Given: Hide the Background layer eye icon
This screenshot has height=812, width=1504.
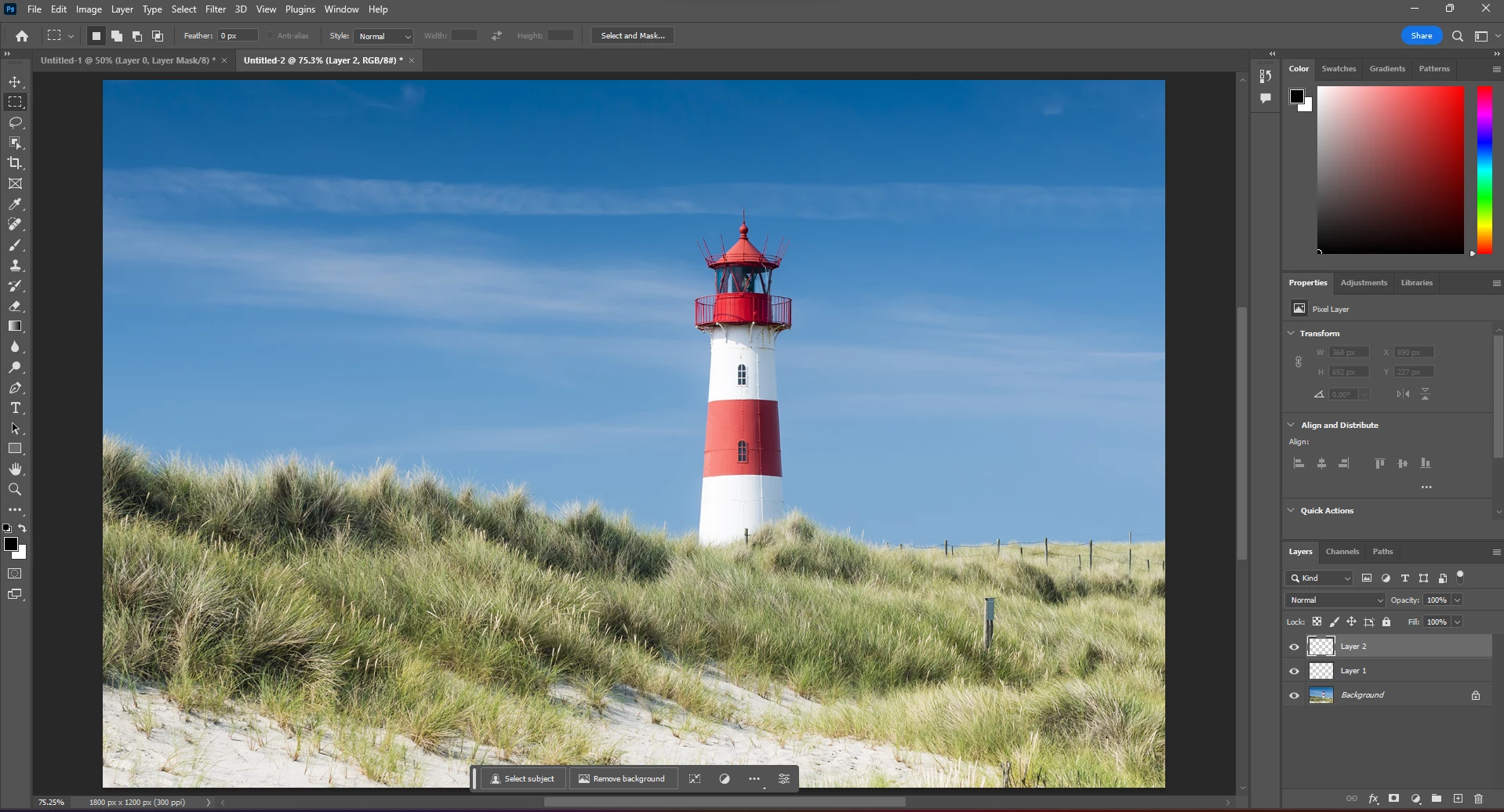Looking at the screenshot, I should [x=1294, y=695].
